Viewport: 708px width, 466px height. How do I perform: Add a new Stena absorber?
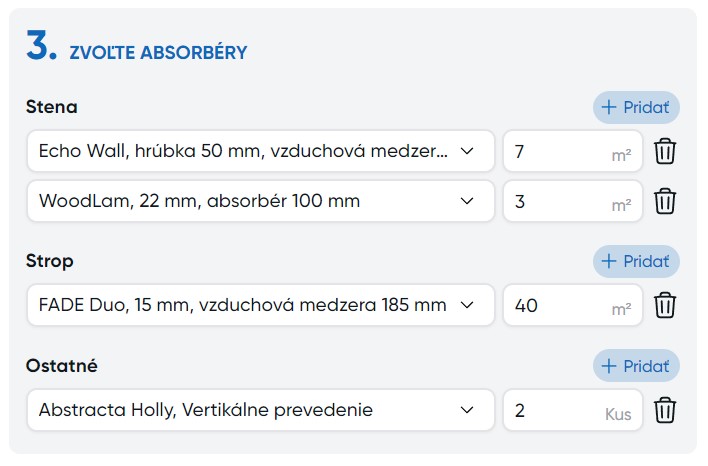pyautogui.click(x=636, y=107)
